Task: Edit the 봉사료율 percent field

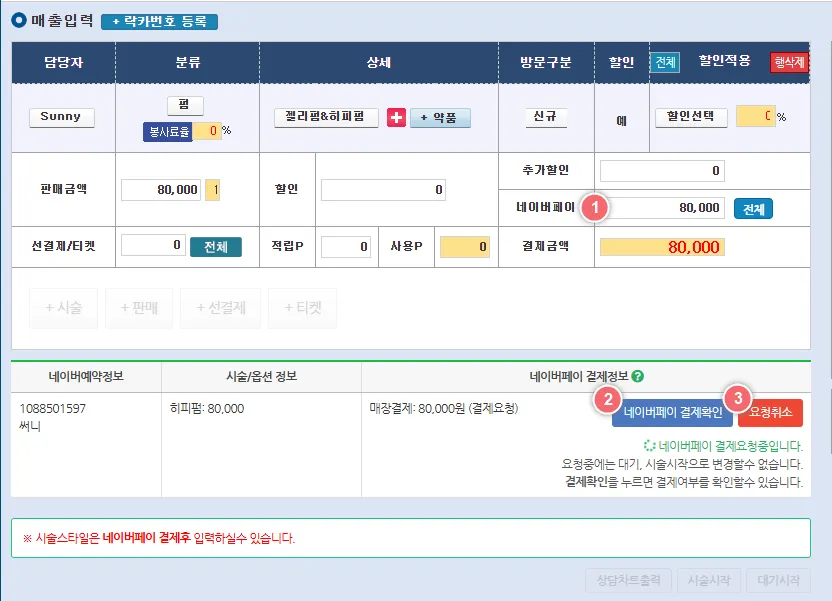Action: 207,131
